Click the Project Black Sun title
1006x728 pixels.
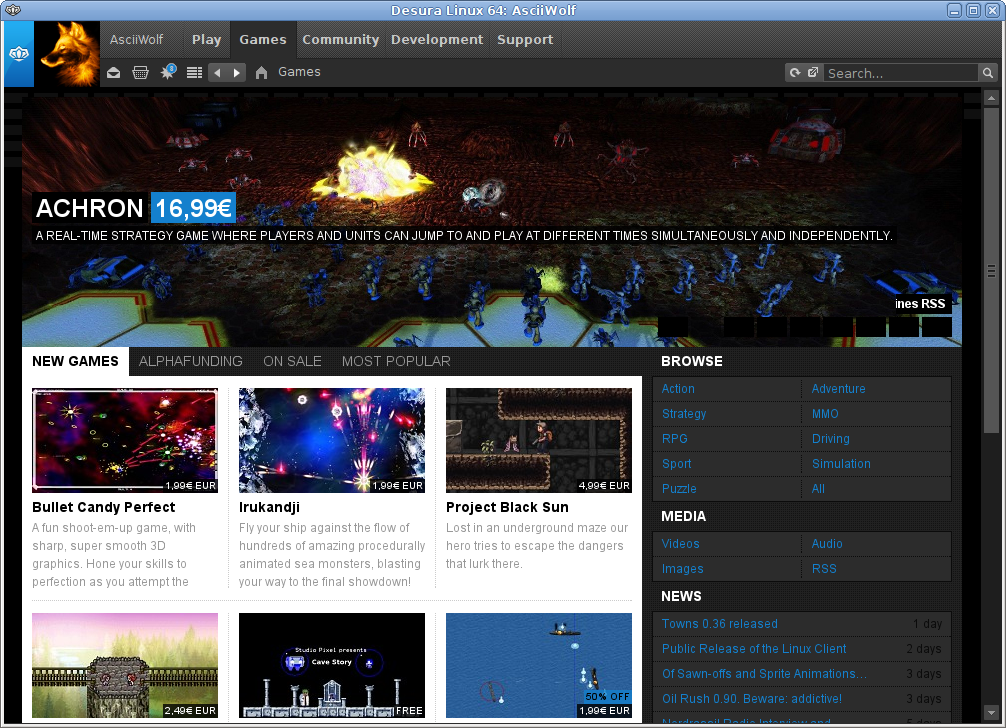click(507, 507)
